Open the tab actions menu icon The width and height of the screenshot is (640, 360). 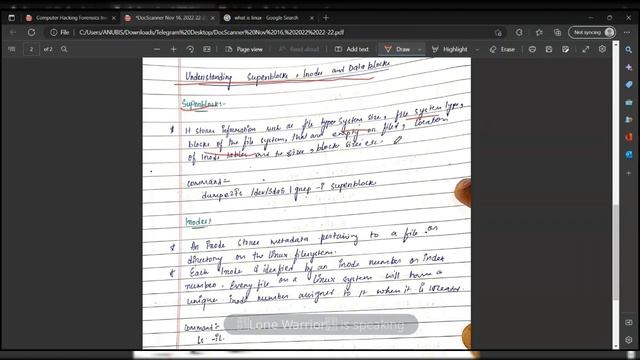coord(11,18)
